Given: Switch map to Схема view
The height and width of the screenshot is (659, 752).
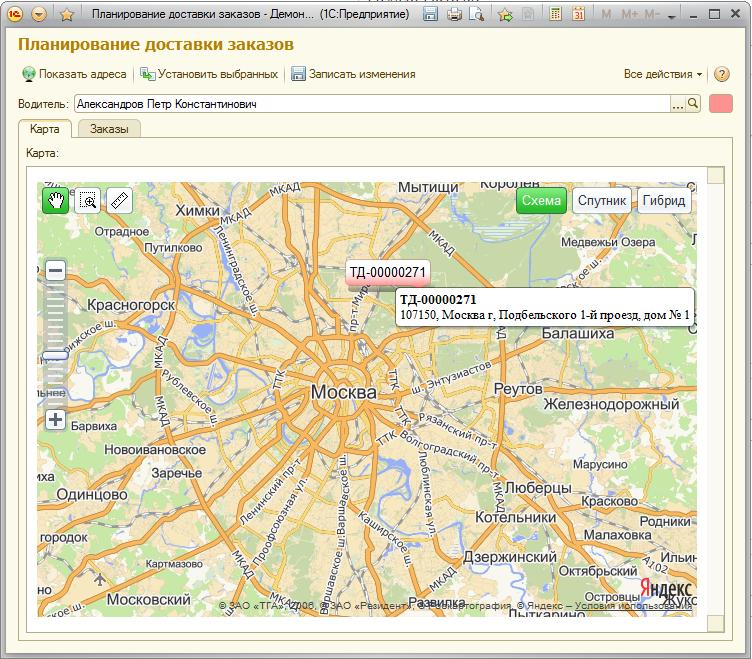Looking at the screenshot, I should (x=541, y=200).
